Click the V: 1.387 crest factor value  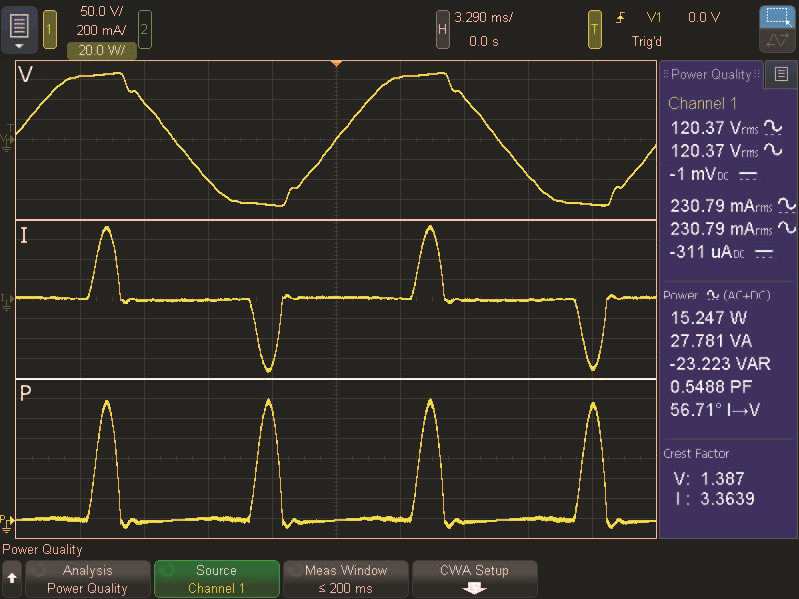(709, 479)
